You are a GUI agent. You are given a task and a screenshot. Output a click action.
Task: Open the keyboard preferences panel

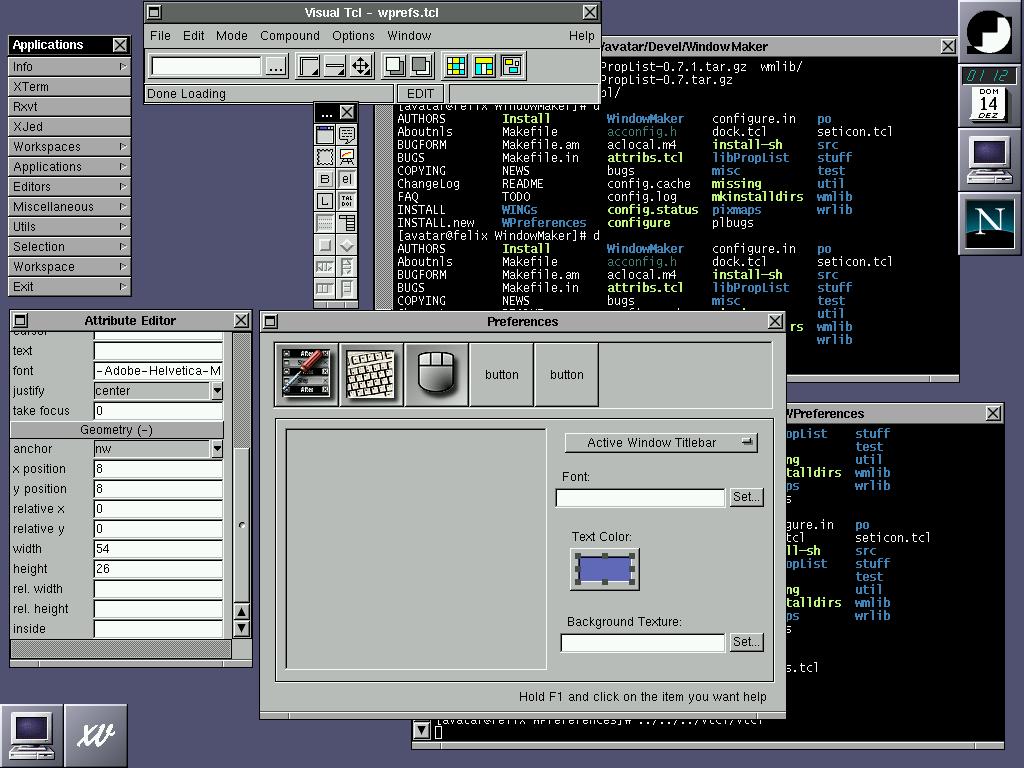pyautogui.click(x=371, y=374)
